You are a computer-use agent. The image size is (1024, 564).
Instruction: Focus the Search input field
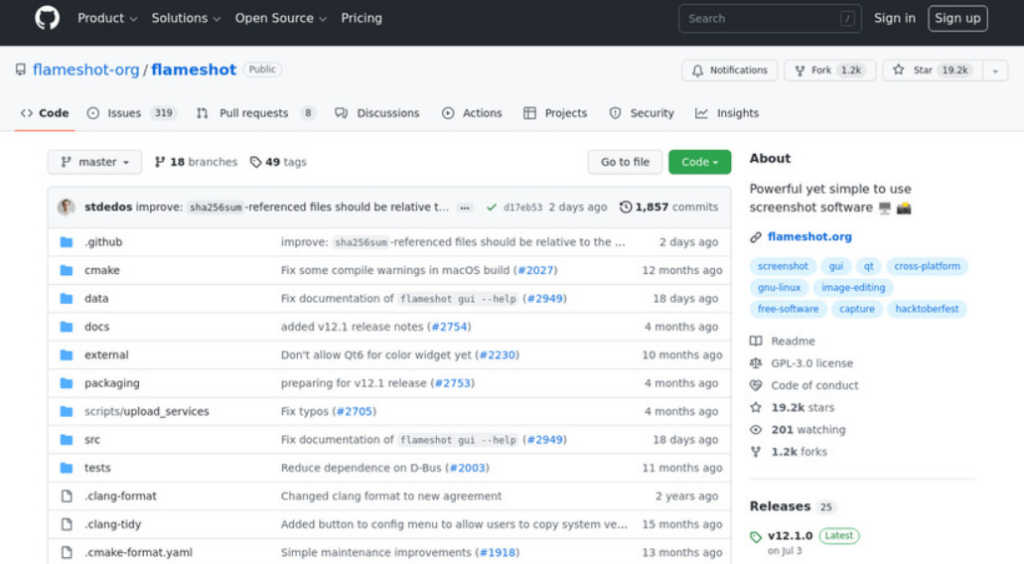coord(770,18)
